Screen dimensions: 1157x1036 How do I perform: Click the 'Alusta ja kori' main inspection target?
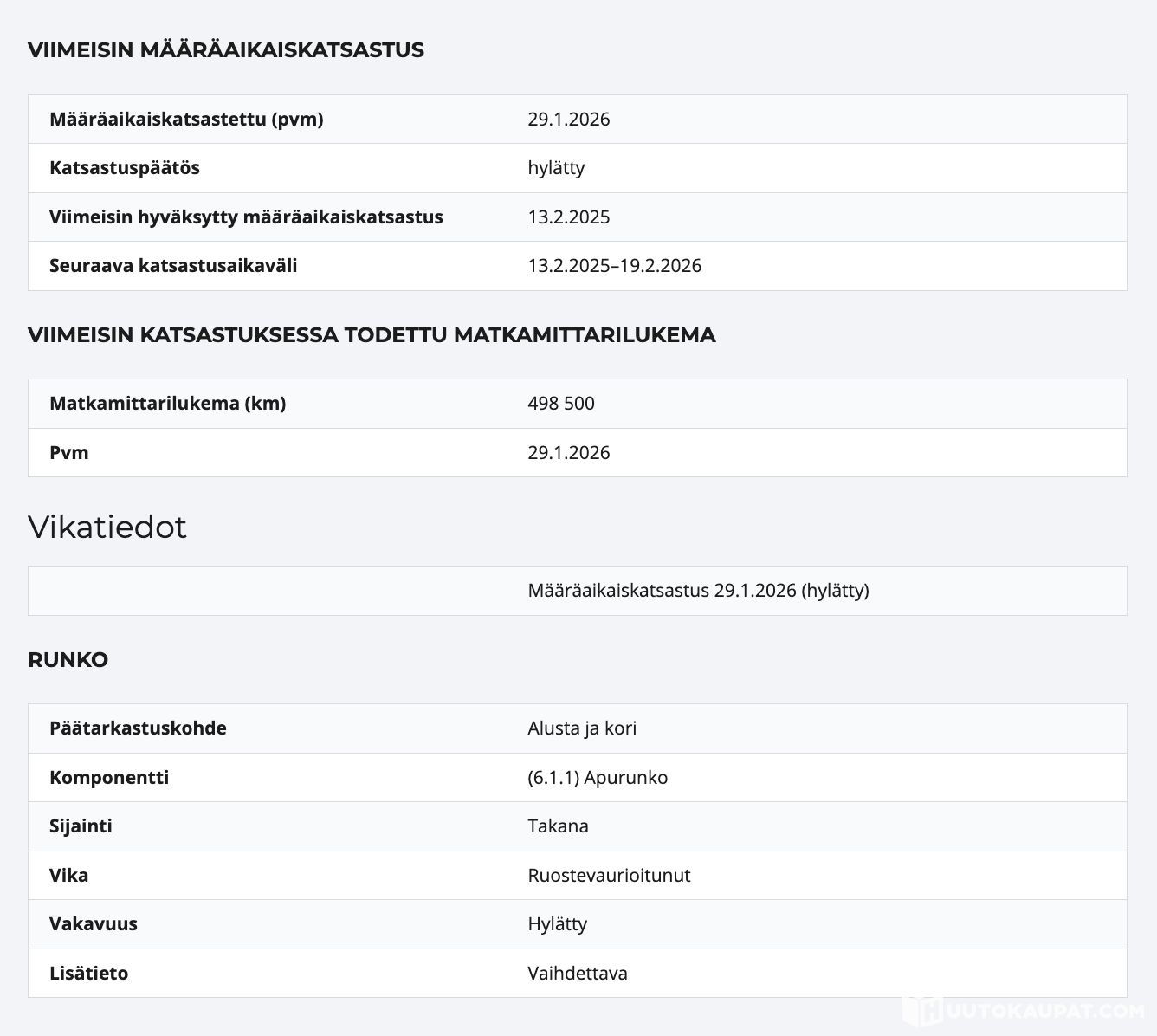point(581,728)
